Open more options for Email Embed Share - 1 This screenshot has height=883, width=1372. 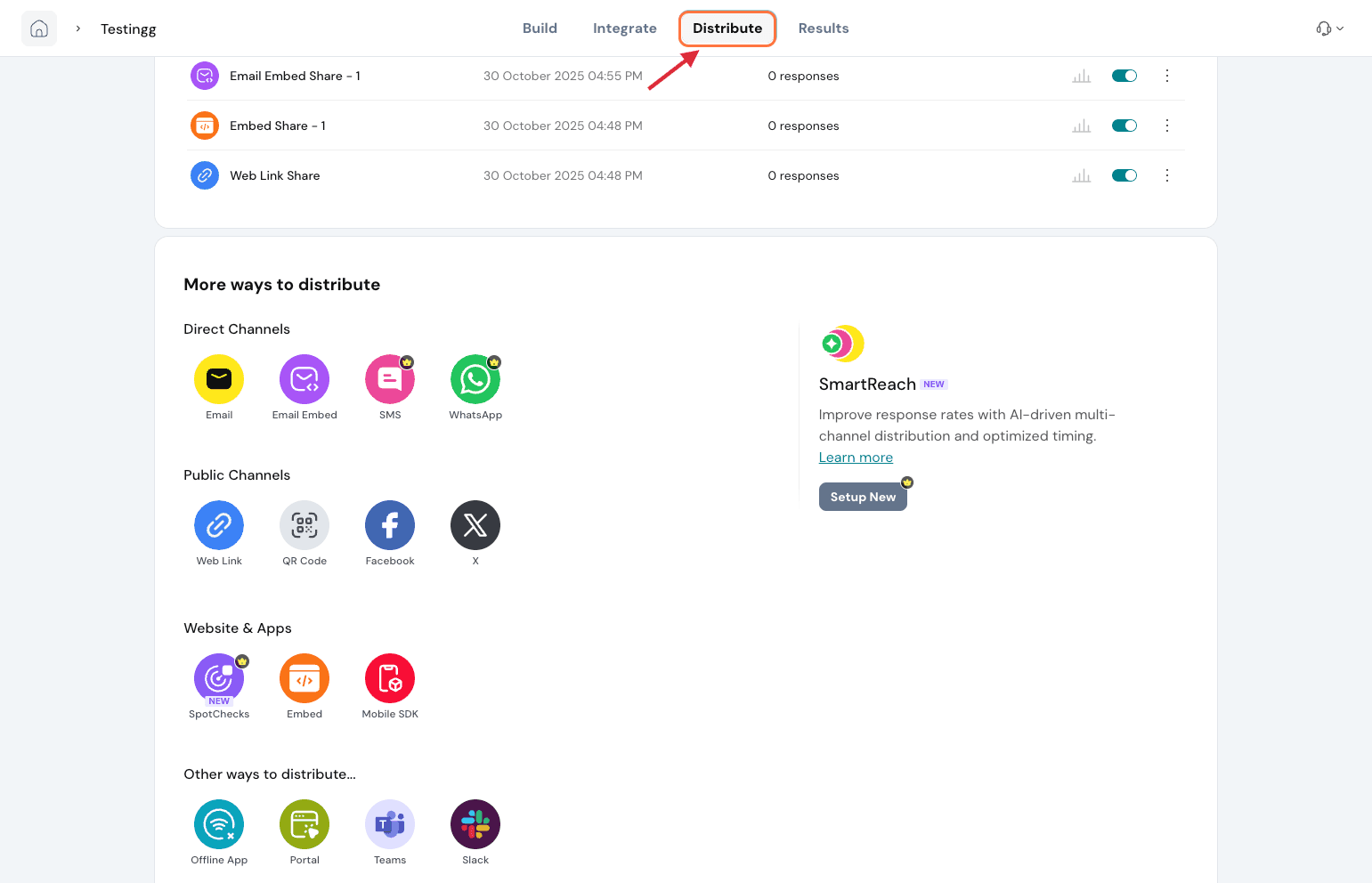[1166, 76]
